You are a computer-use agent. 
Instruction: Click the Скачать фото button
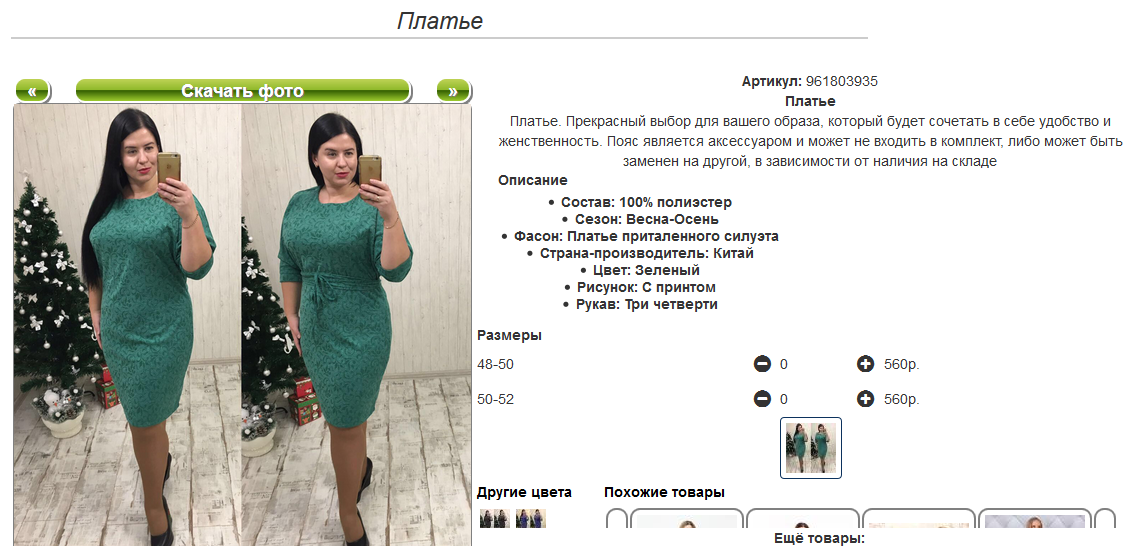click(x=243, y=91)
